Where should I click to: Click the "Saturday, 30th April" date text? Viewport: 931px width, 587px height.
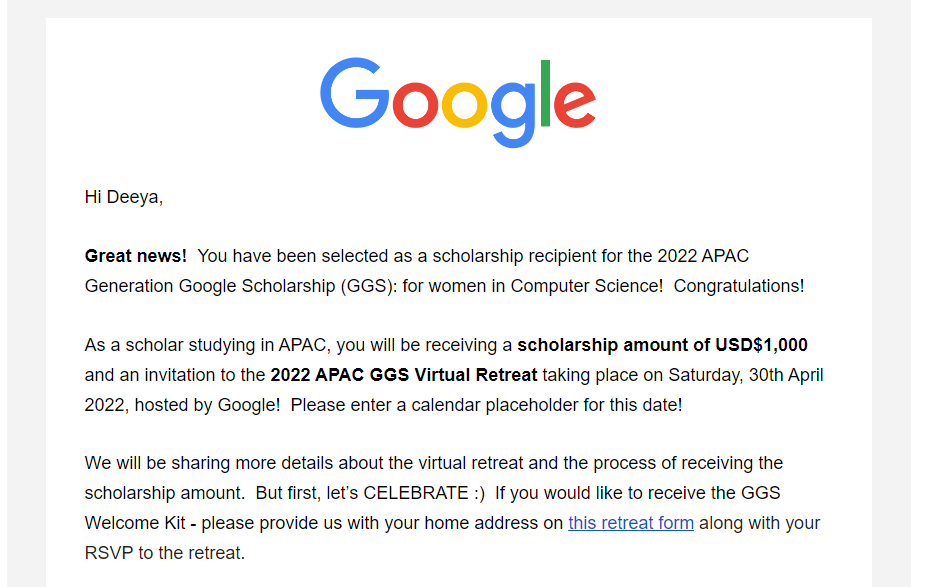(746, 375)
